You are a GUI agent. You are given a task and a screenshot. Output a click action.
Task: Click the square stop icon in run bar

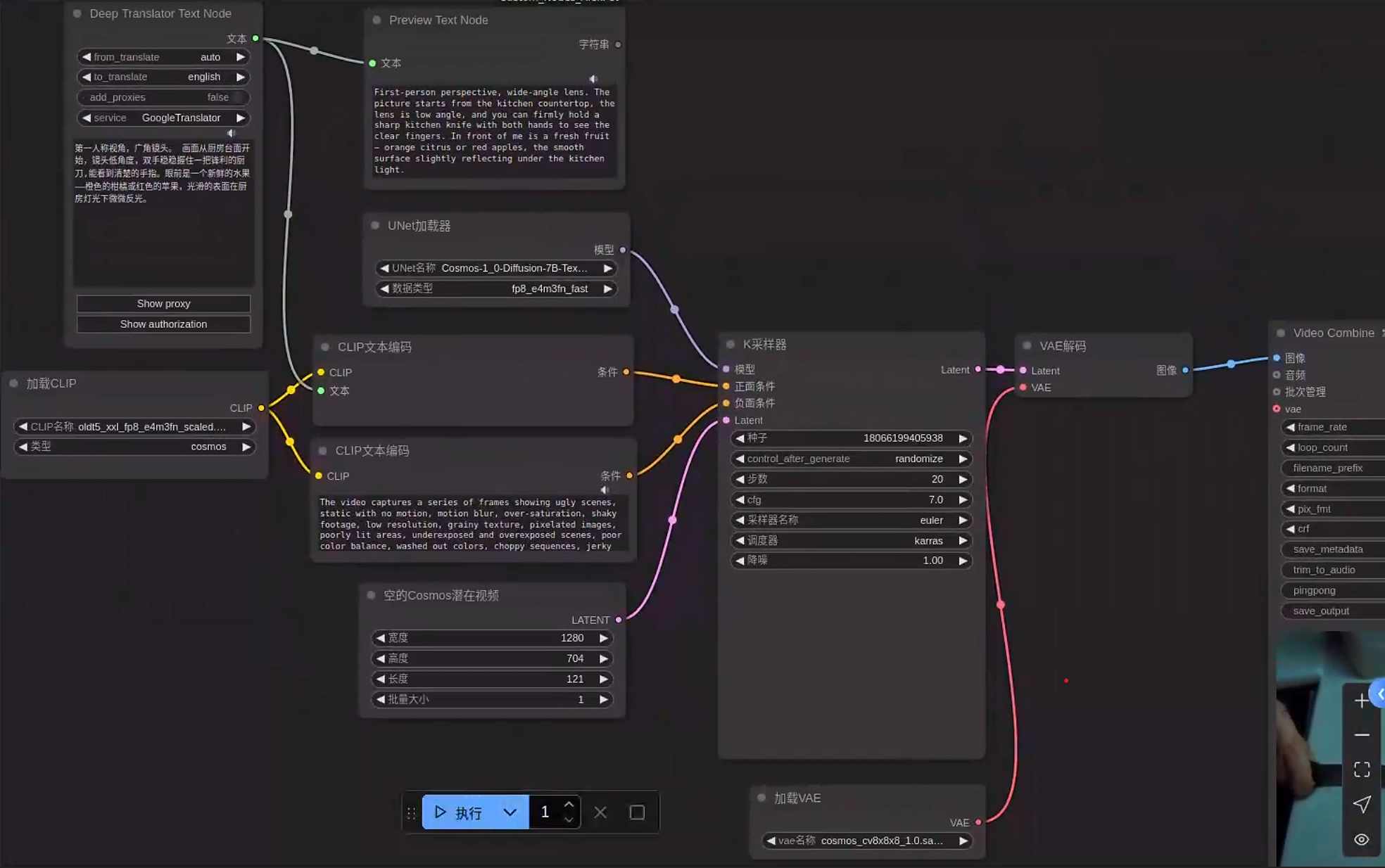[x=637, y=812]
